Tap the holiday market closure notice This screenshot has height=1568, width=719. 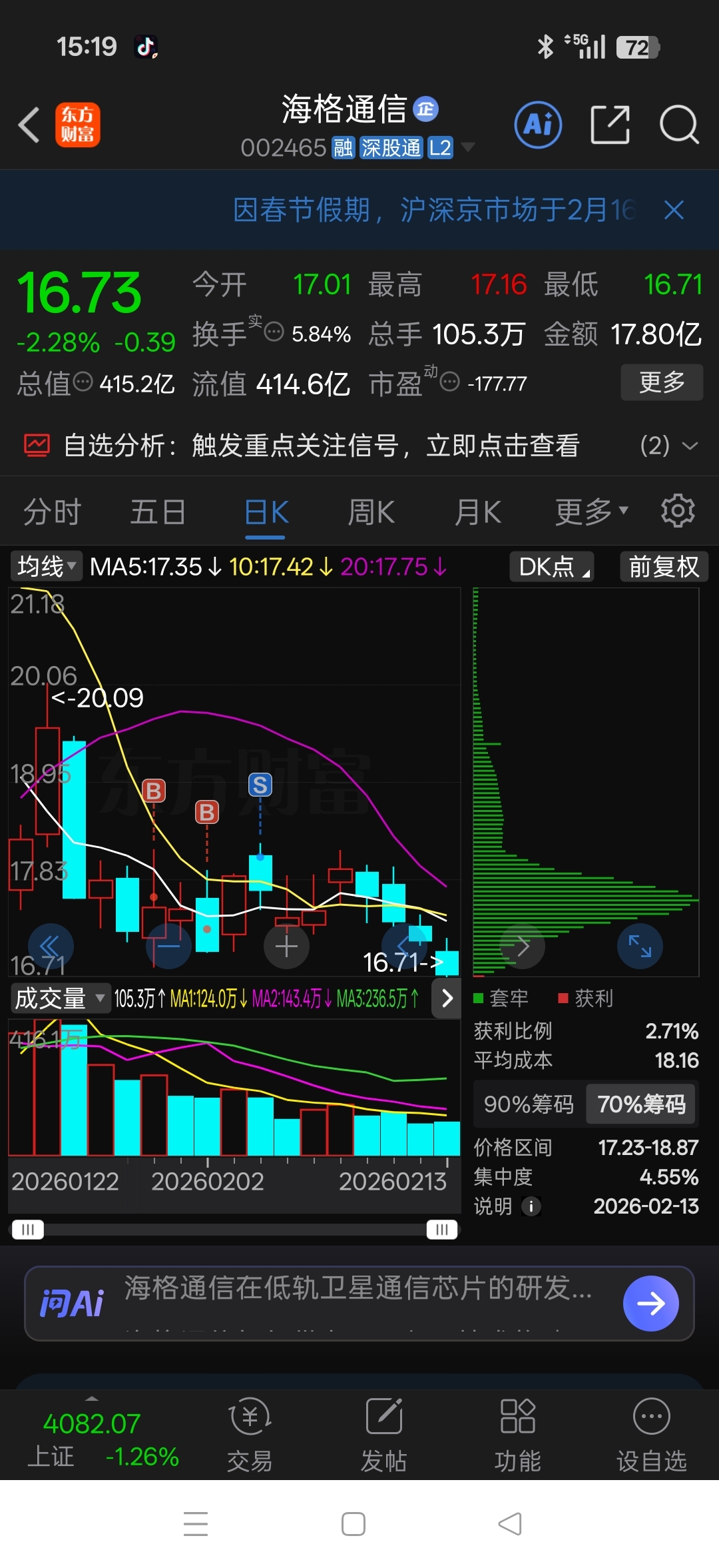[x=434, y=210]
